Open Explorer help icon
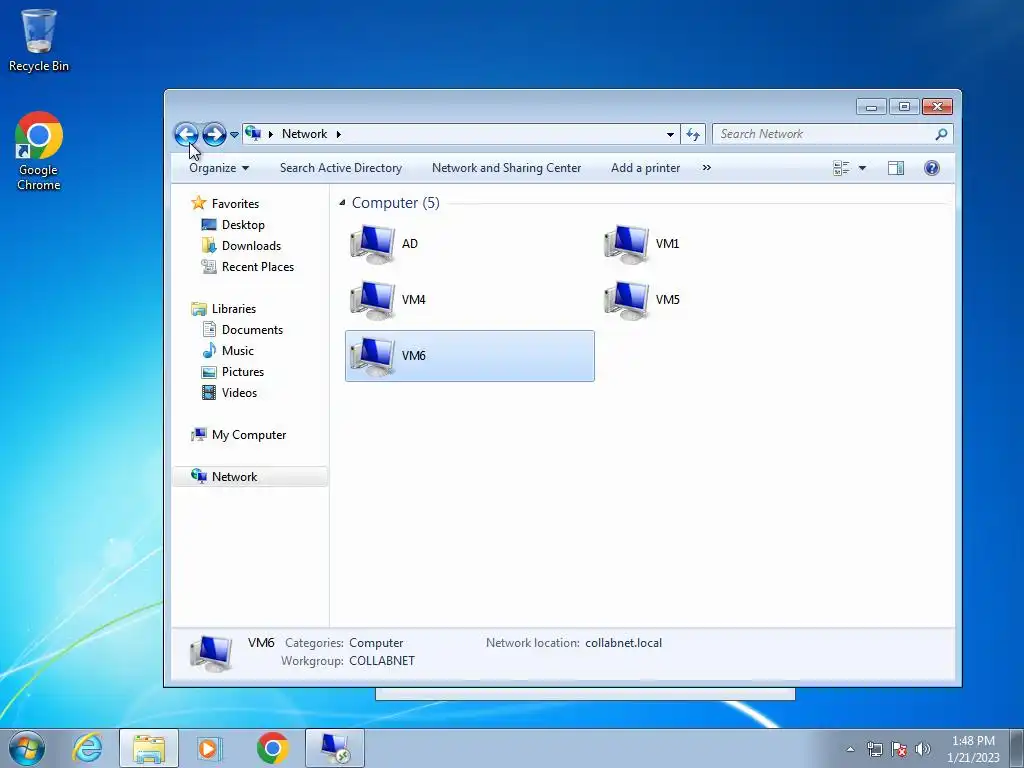1024x768 pixels. [x=932, y=168]
